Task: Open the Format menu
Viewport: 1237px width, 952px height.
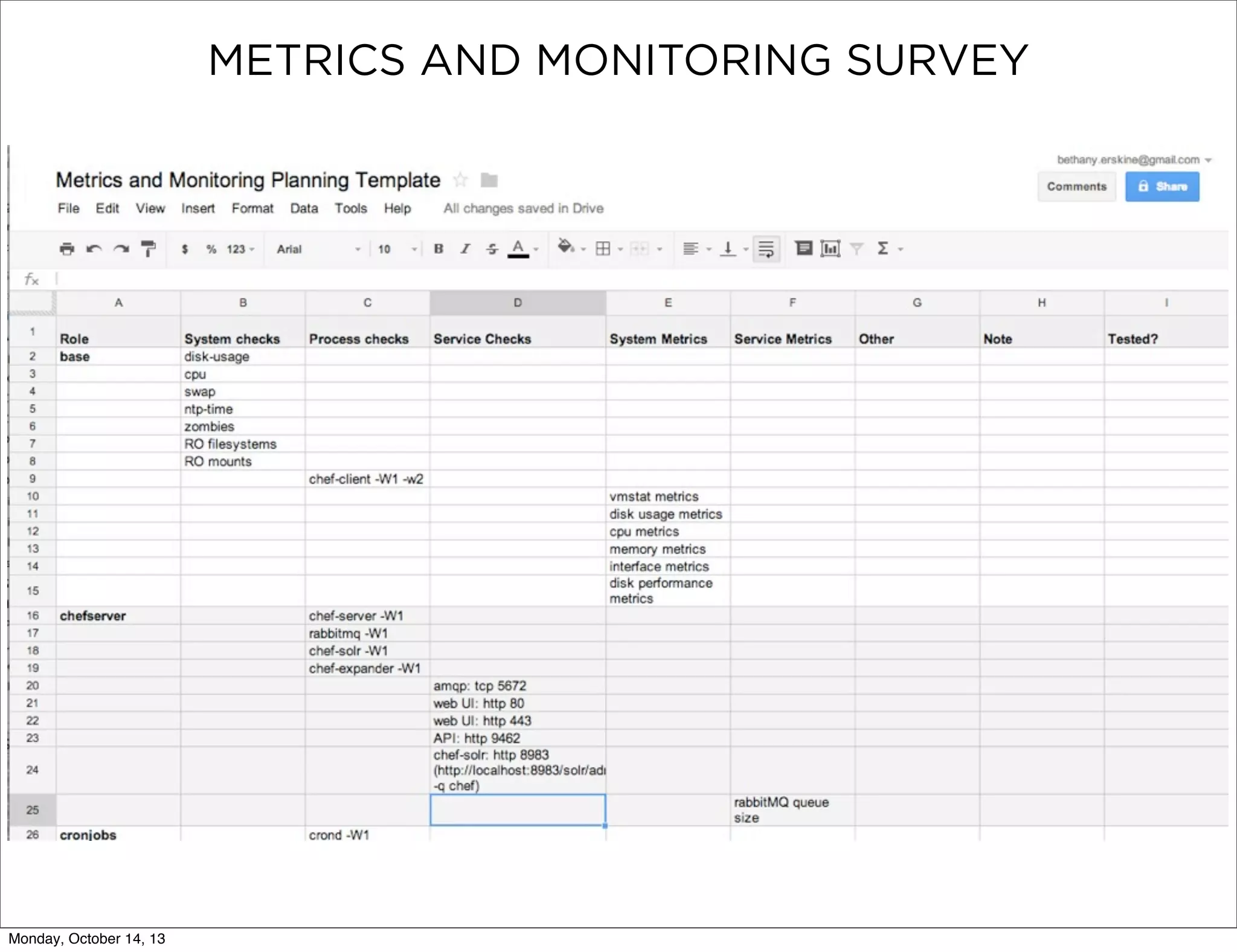Action: pos(252,208)
